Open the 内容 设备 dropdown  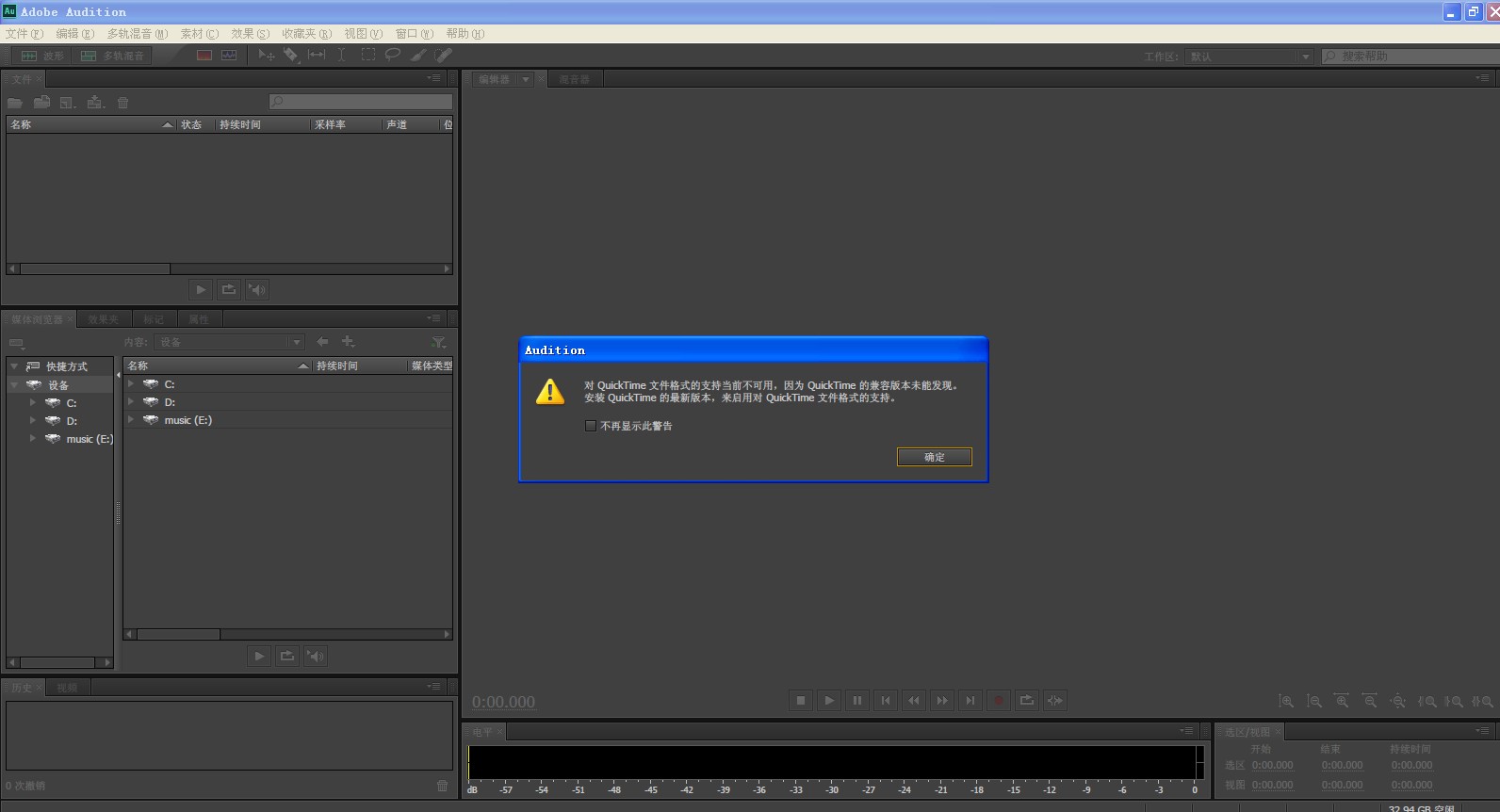(230, 342)
